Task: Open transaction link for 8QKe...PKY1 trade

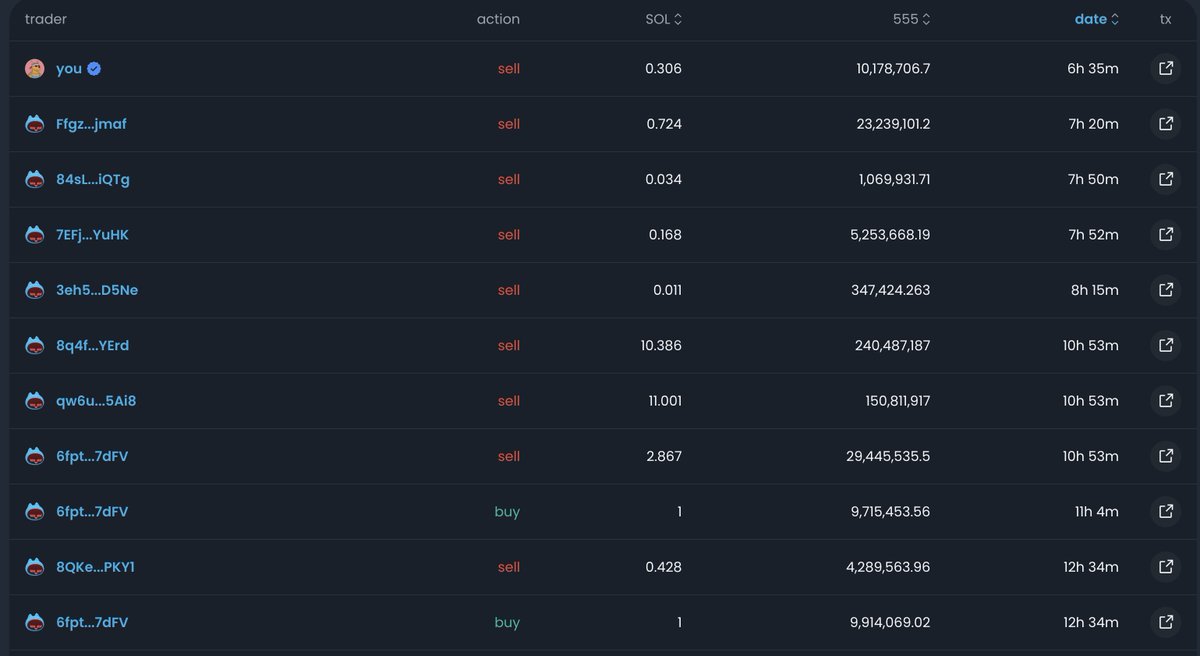Action: pyautogui.click(x=1165, y=567)
